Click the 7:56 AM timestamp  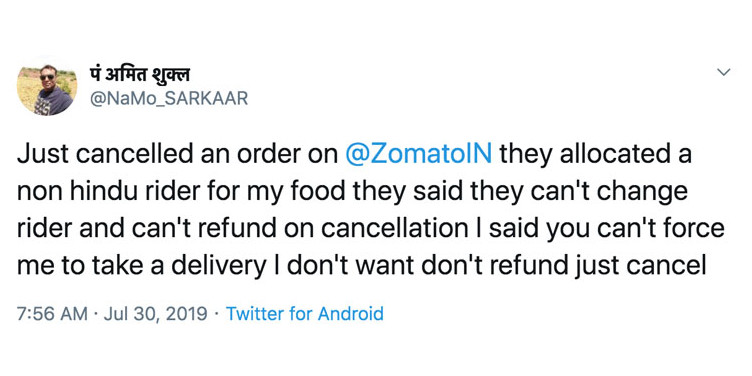pos(52,314)
